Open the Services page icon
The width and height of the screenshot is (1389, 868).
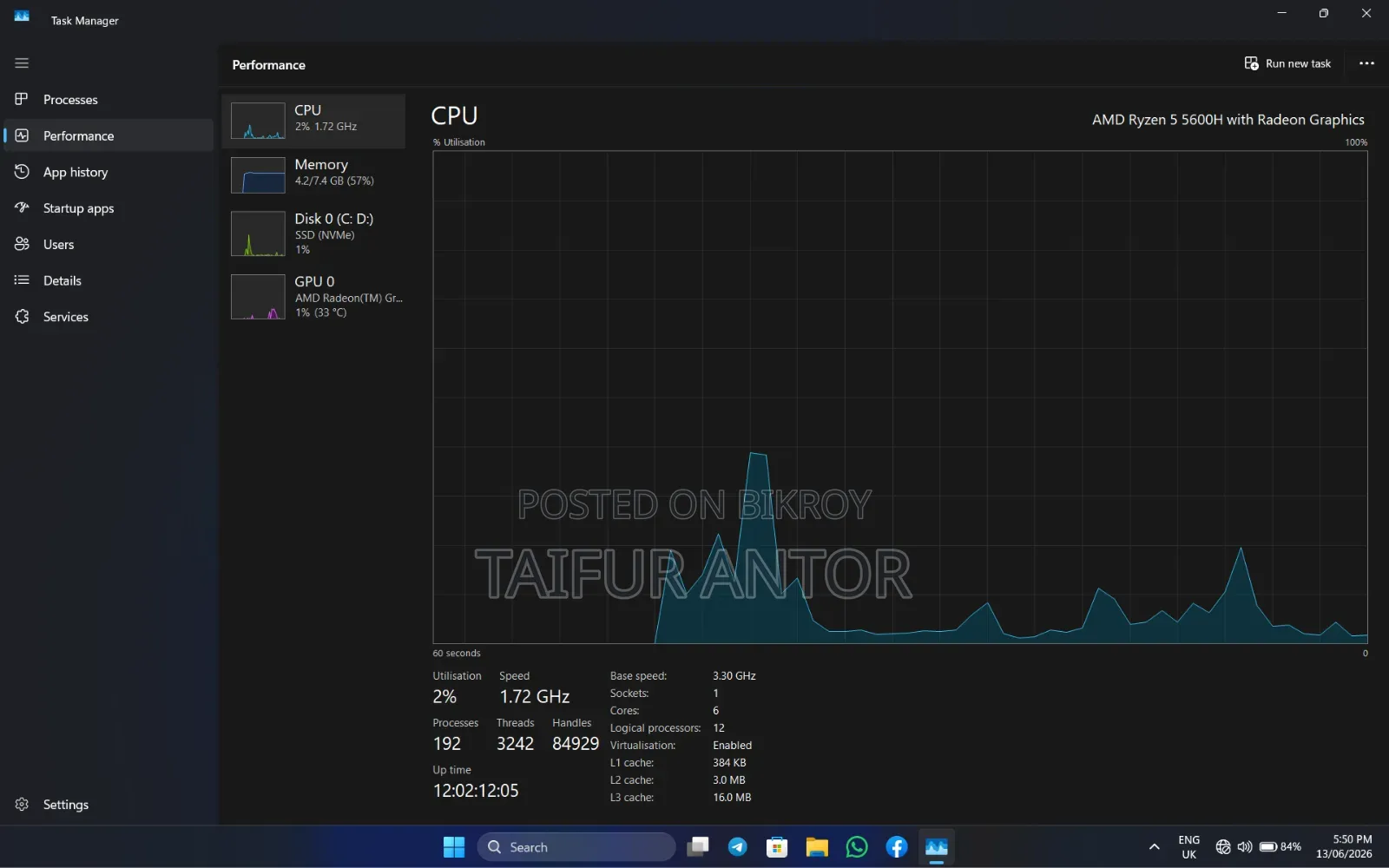click(22, 317)
